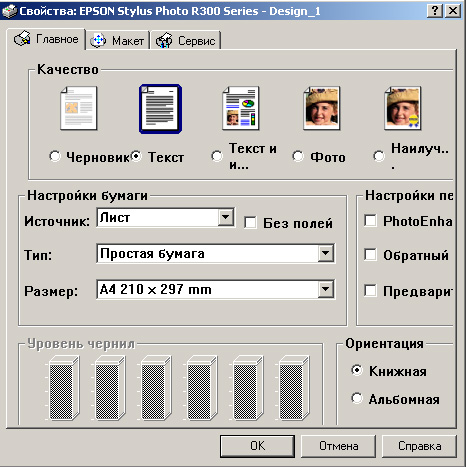The width and height of the screenshot is (466, 467).
Task: Open the Размер paper size dropdown arrow
Action: click(326, 289)
